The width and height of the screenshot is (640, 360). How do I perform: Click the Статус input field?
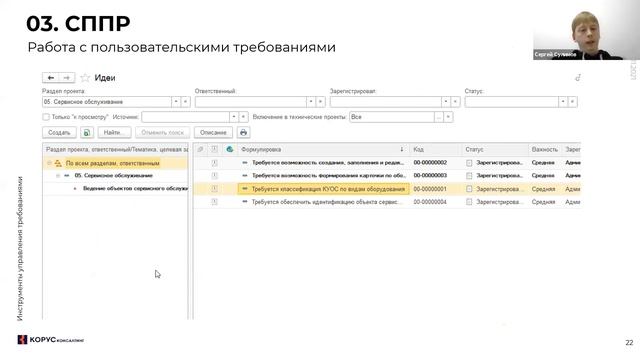(x=512, y=102)
